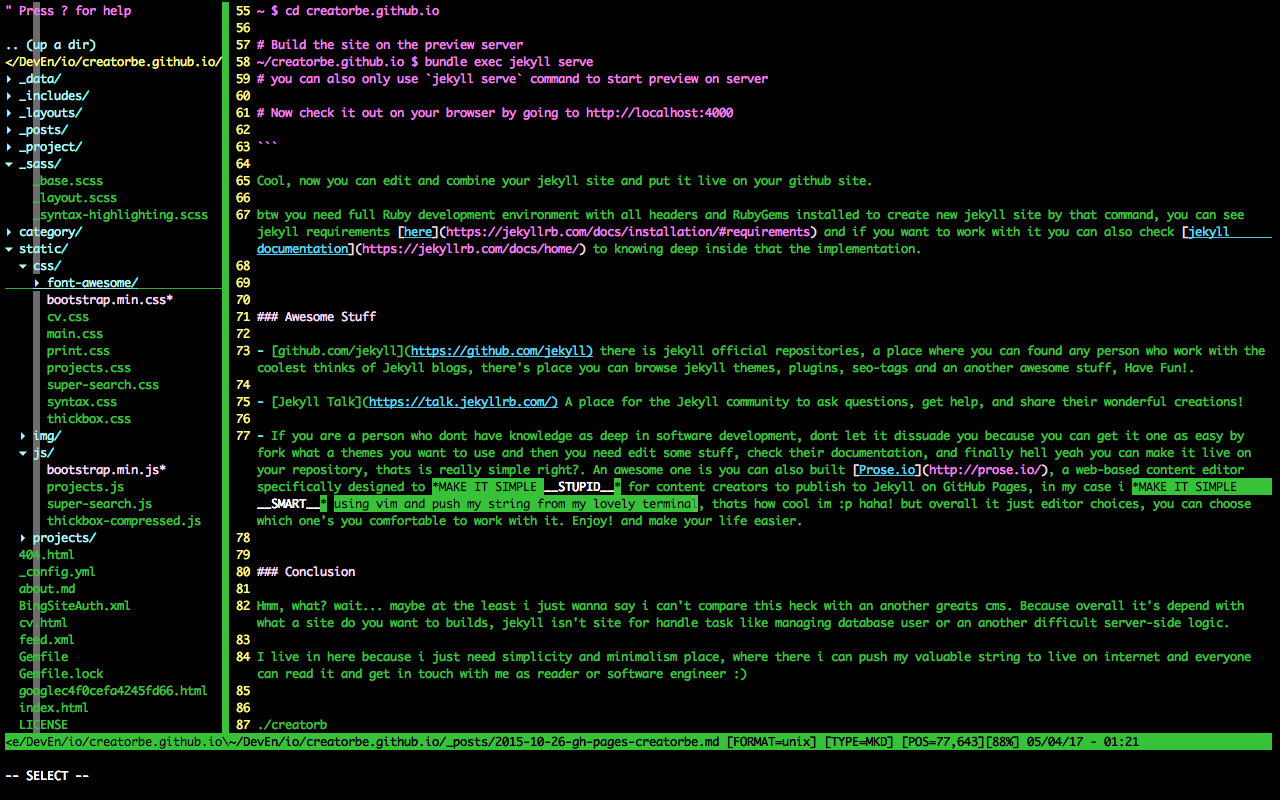
Task: Click the [TYPE=MKD] status bar entry
Action: [859, 742]
